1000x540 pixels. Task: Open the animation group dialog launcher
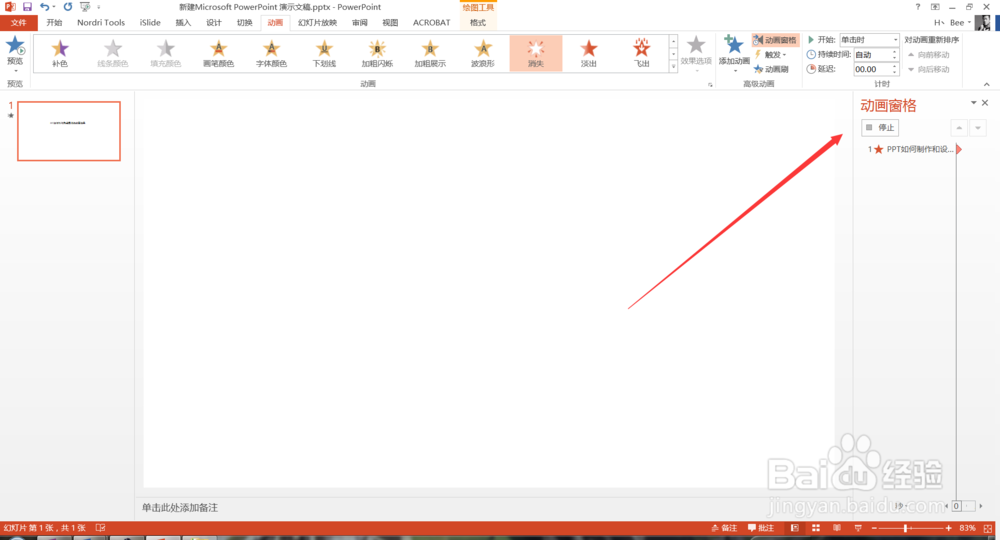tap(710, 84)
